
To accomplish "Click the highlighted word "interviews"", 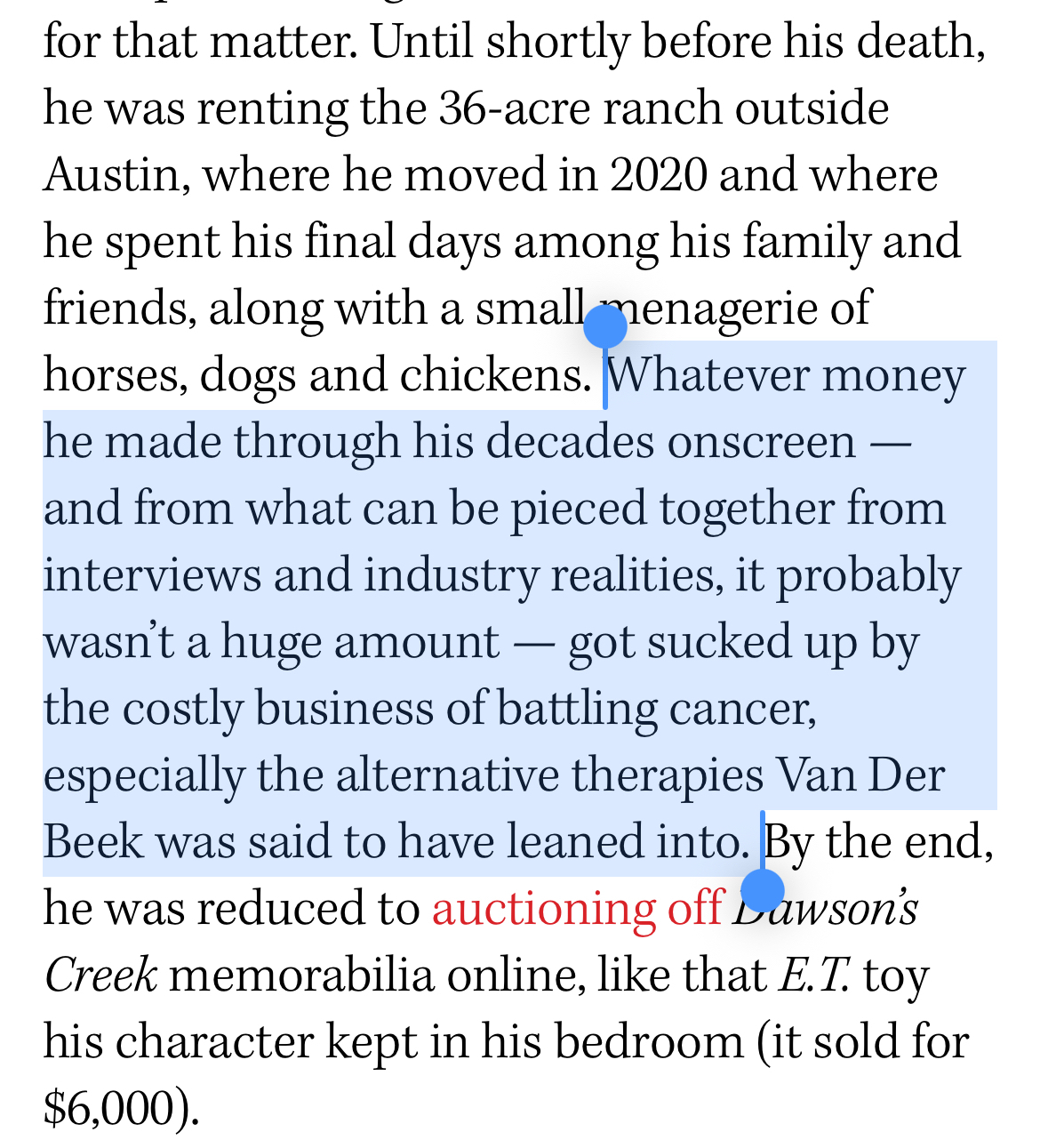I will pyautogui.click(x=152, y=575).
